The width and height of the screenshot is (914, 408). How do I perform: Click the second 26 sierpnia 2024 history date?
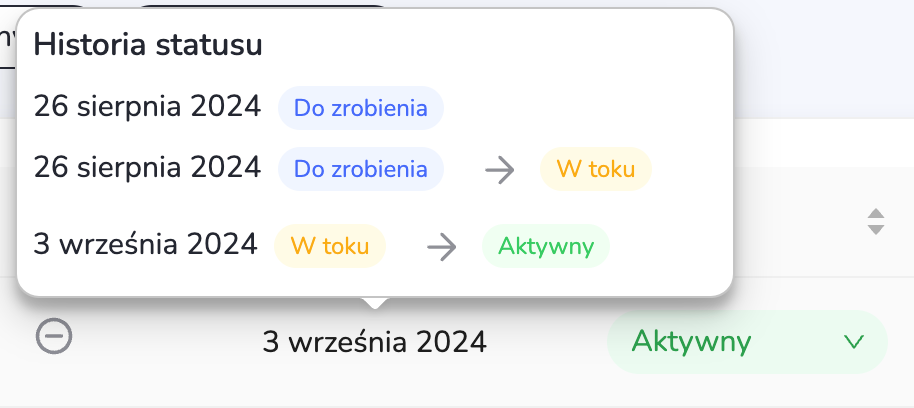147,167
